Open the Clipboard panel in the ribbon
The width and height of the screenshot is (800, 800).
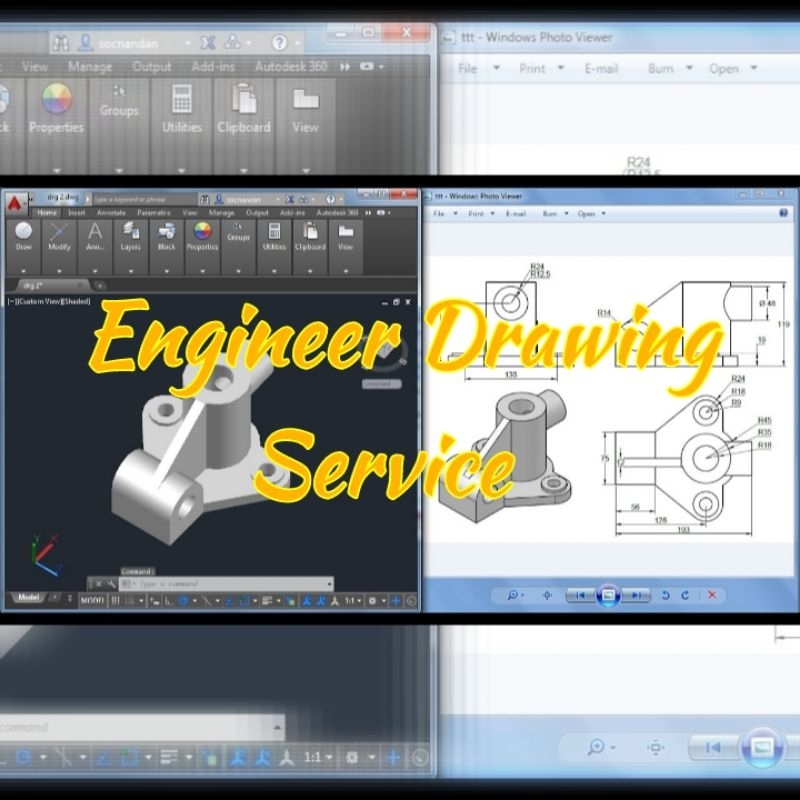pos(310,232)
